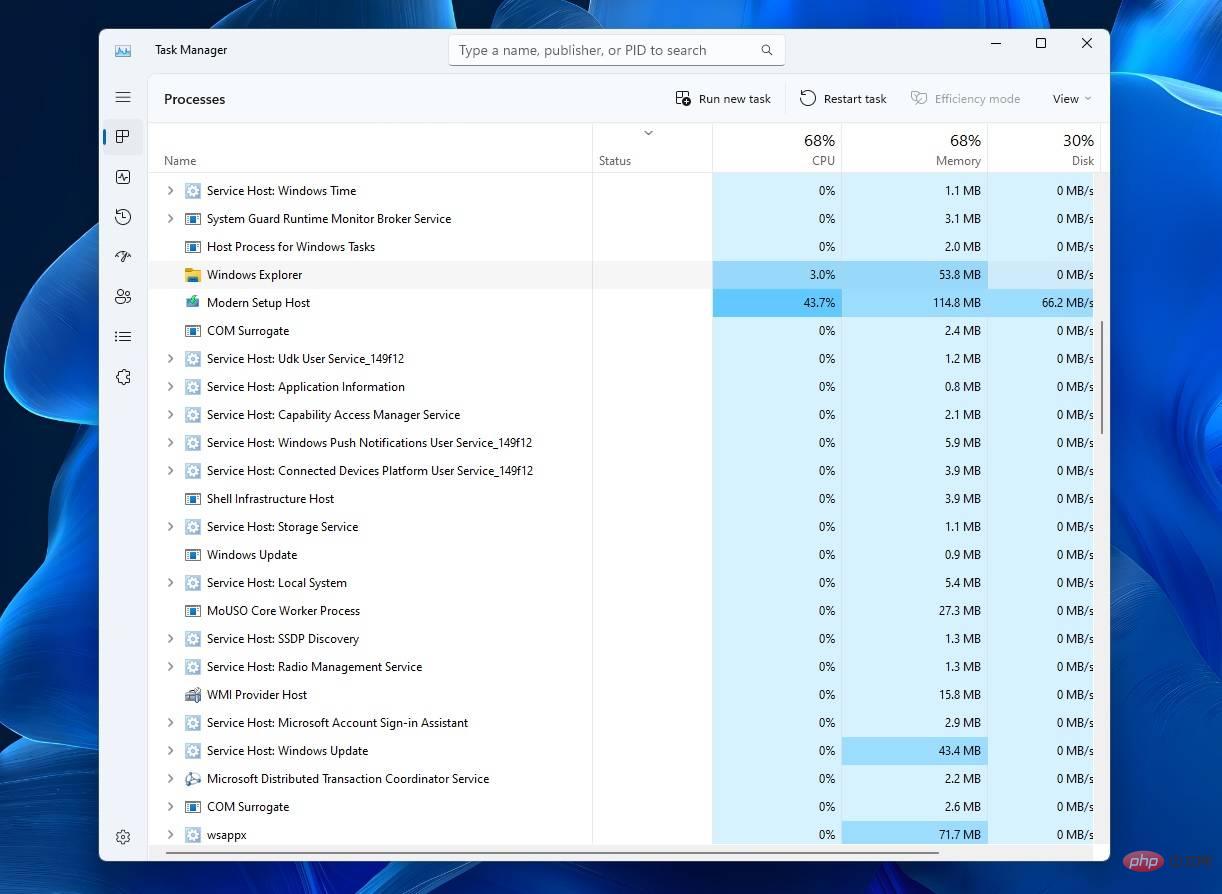The height and width of the screenshot is (894, 1222).
Task: Open the App history page
Action: 123,216
